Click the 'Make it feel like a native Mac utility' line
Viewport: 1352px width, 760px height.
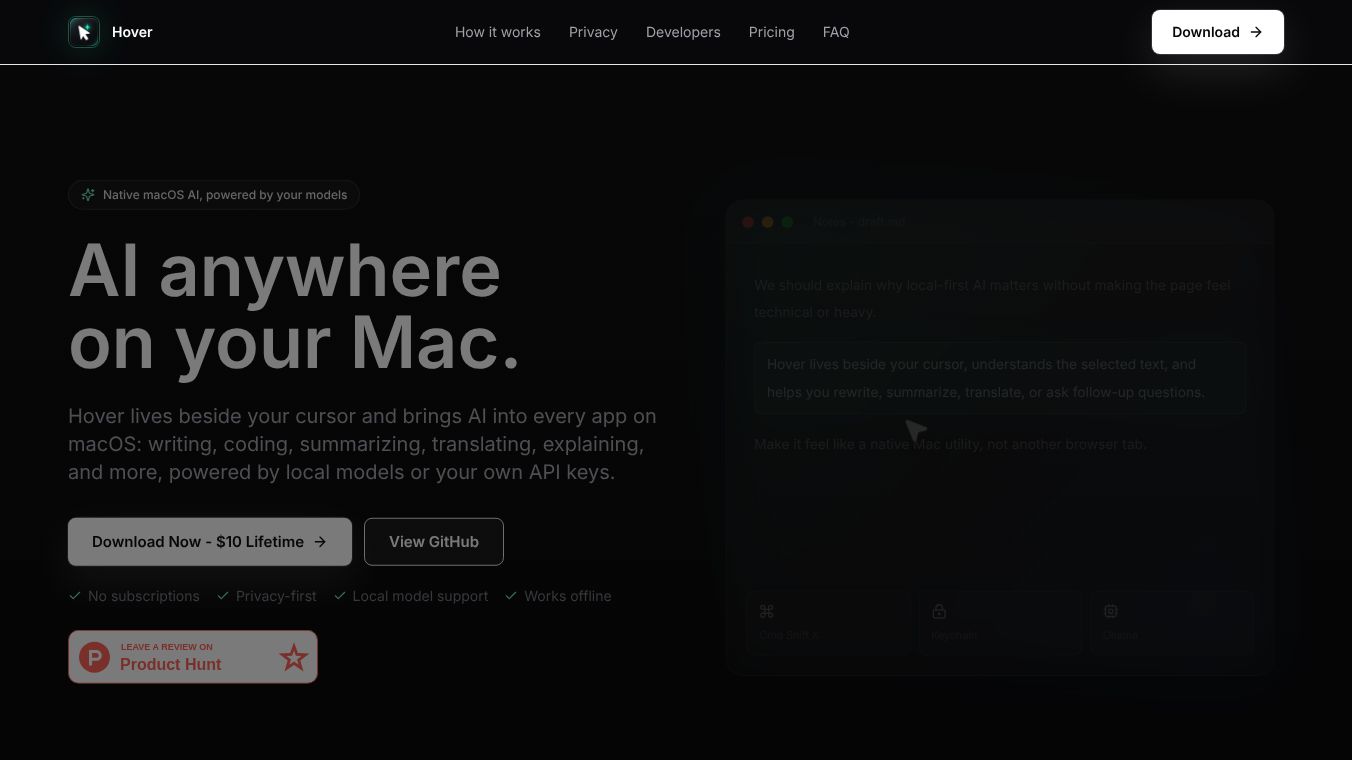(x=950, y=444)
